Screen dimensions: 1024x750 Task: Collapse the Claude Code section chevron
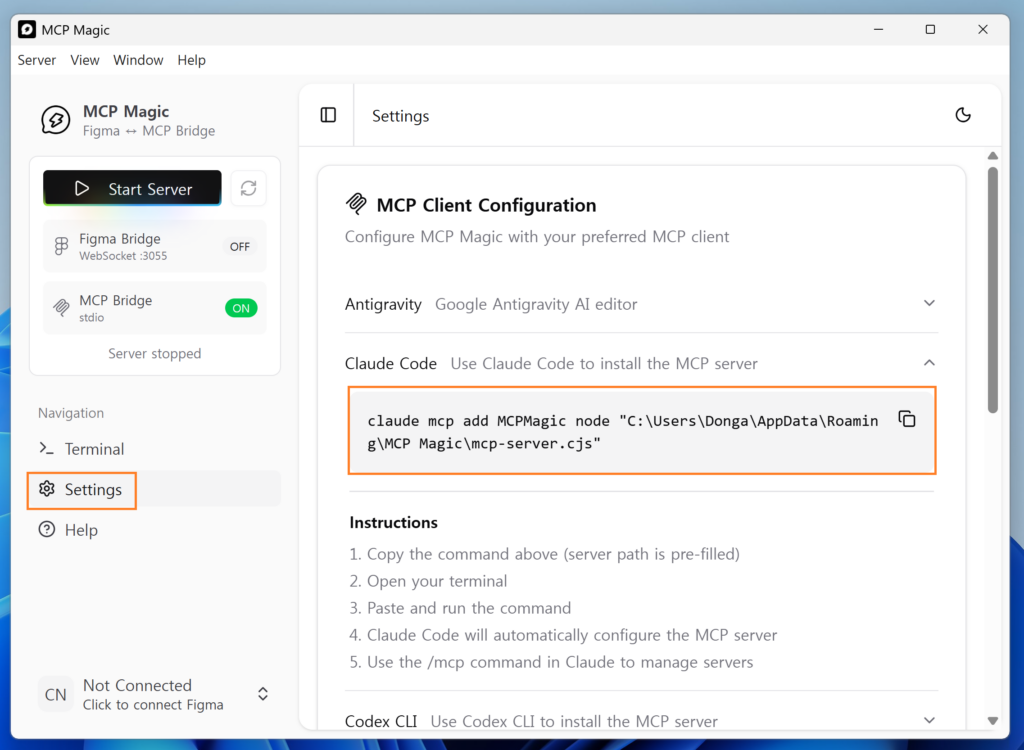(929, 363)
